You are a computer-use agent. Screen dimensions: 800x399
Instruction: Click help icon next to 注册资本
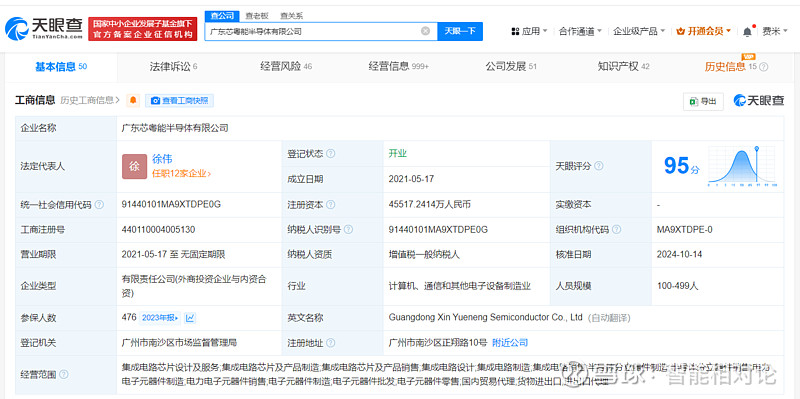(331, 205)
